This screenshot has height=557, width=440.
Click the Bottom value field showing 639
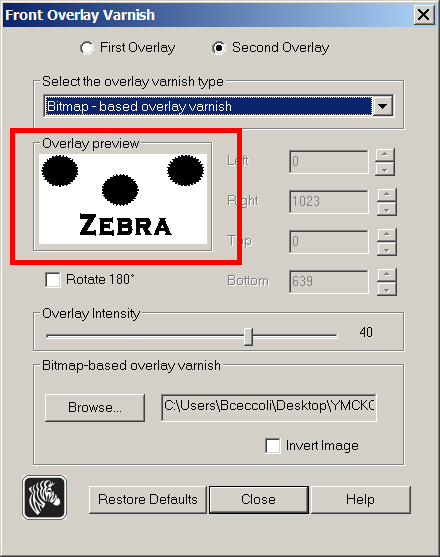click(x=329, y=281)
